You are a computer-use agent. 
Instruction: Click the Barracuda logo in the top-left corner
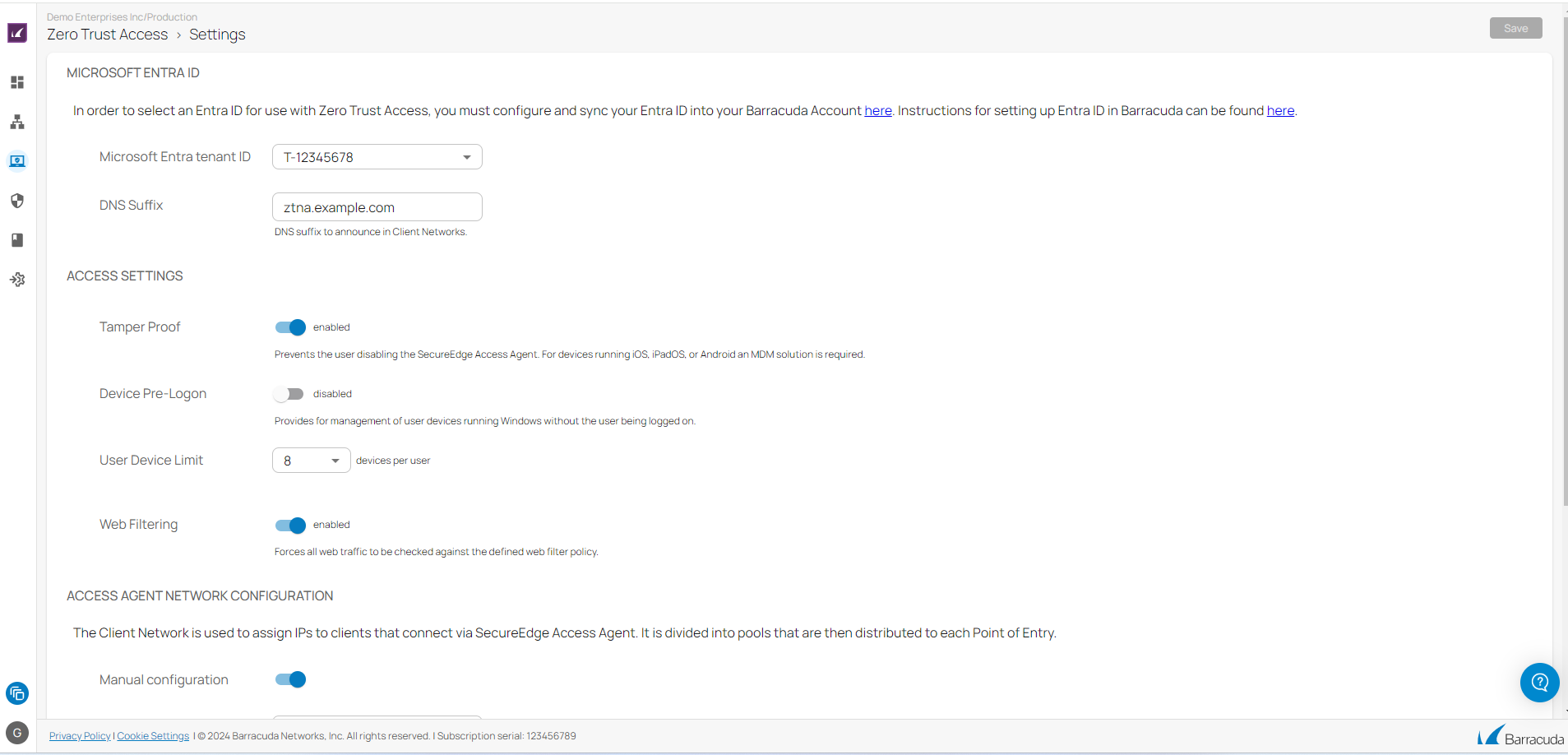[x=17, y=33]
